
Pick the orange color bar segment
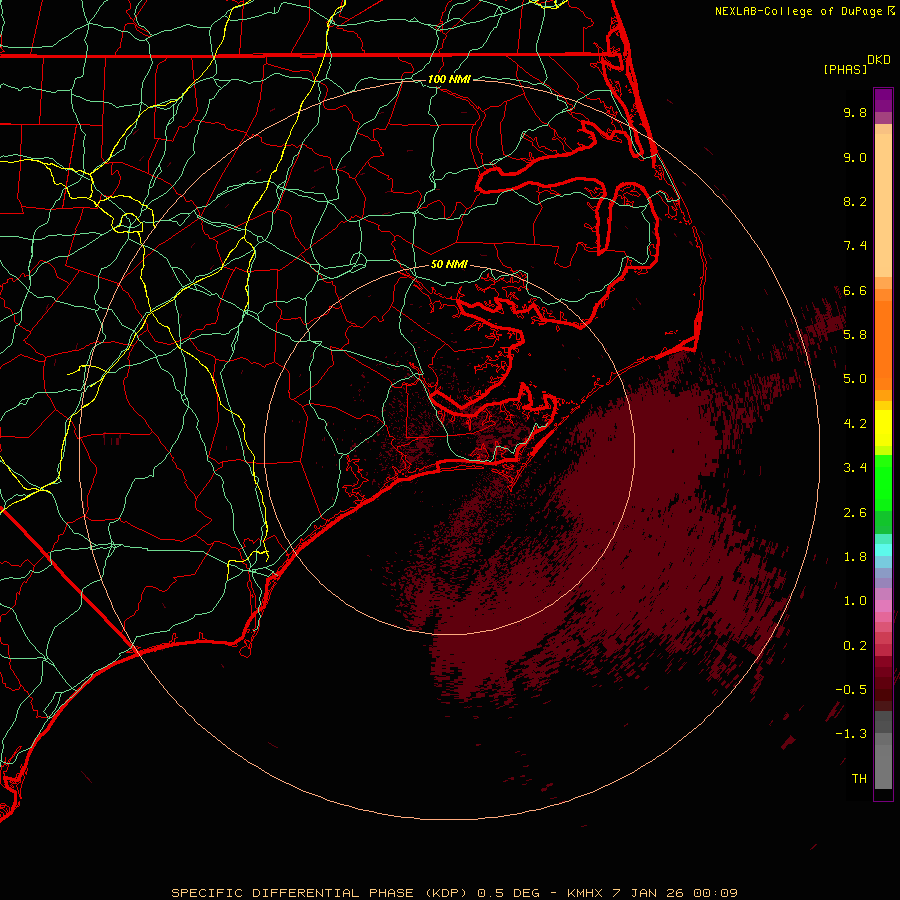[883, 344]
